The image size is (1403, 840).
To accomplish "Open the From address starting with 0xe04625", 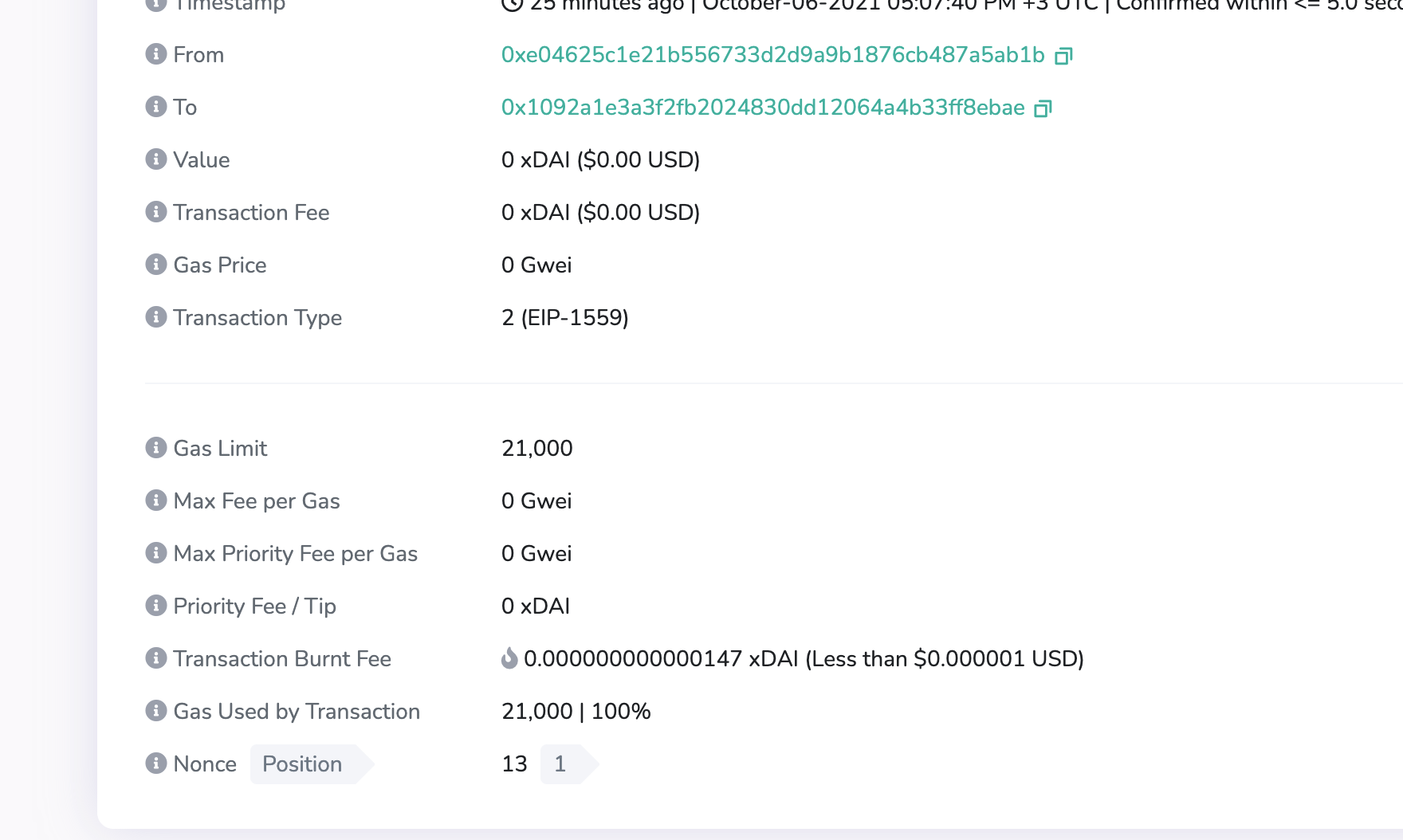I will [x=772, y=56].
